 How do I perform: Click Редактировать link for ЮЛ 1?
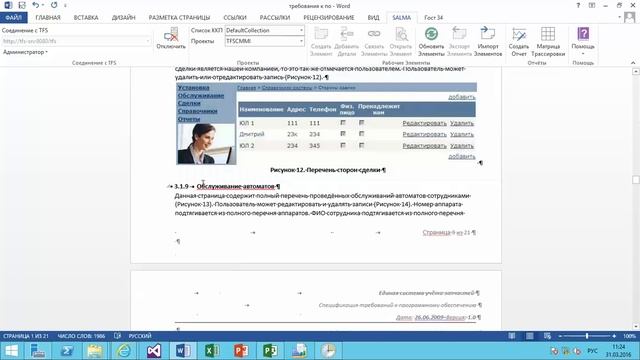(x=424, y=123)
